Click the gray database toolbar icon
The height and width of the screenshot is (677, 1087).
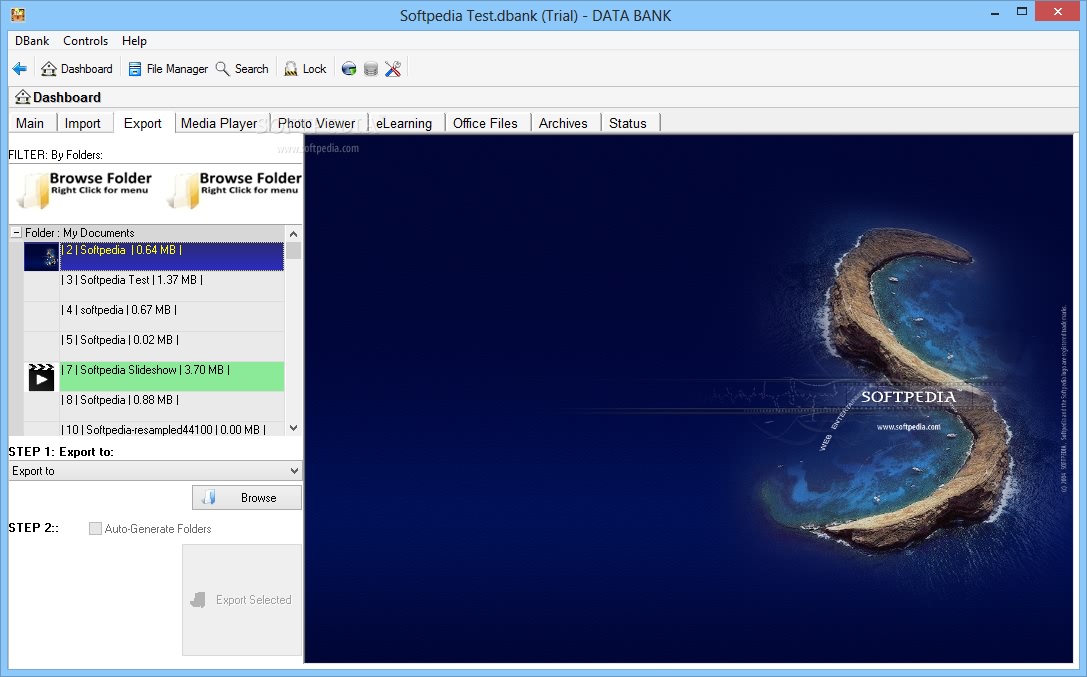(371, 69)
